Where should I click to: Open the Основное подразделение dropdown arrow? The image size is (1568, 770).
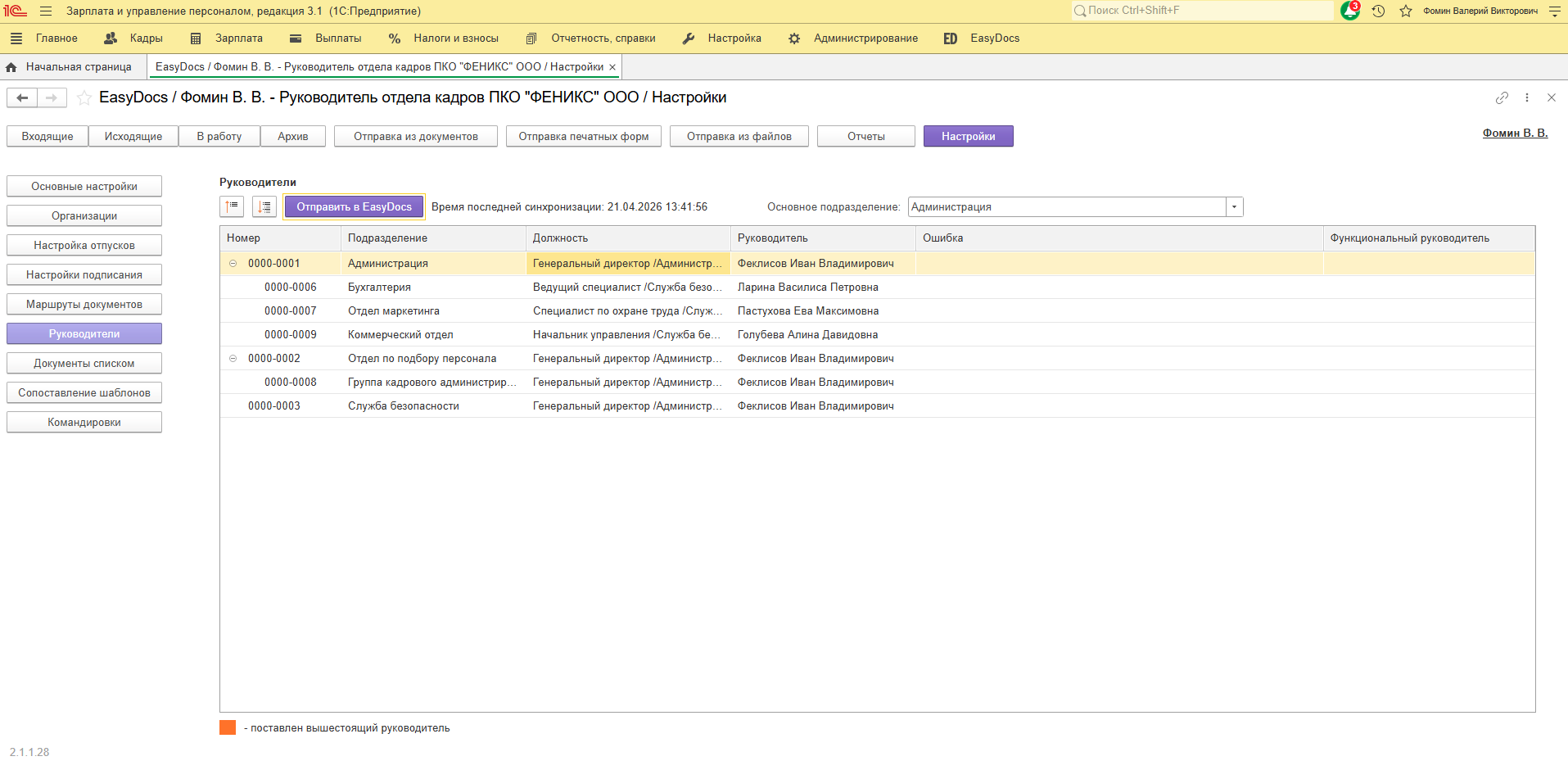(x=1234, y=207)
